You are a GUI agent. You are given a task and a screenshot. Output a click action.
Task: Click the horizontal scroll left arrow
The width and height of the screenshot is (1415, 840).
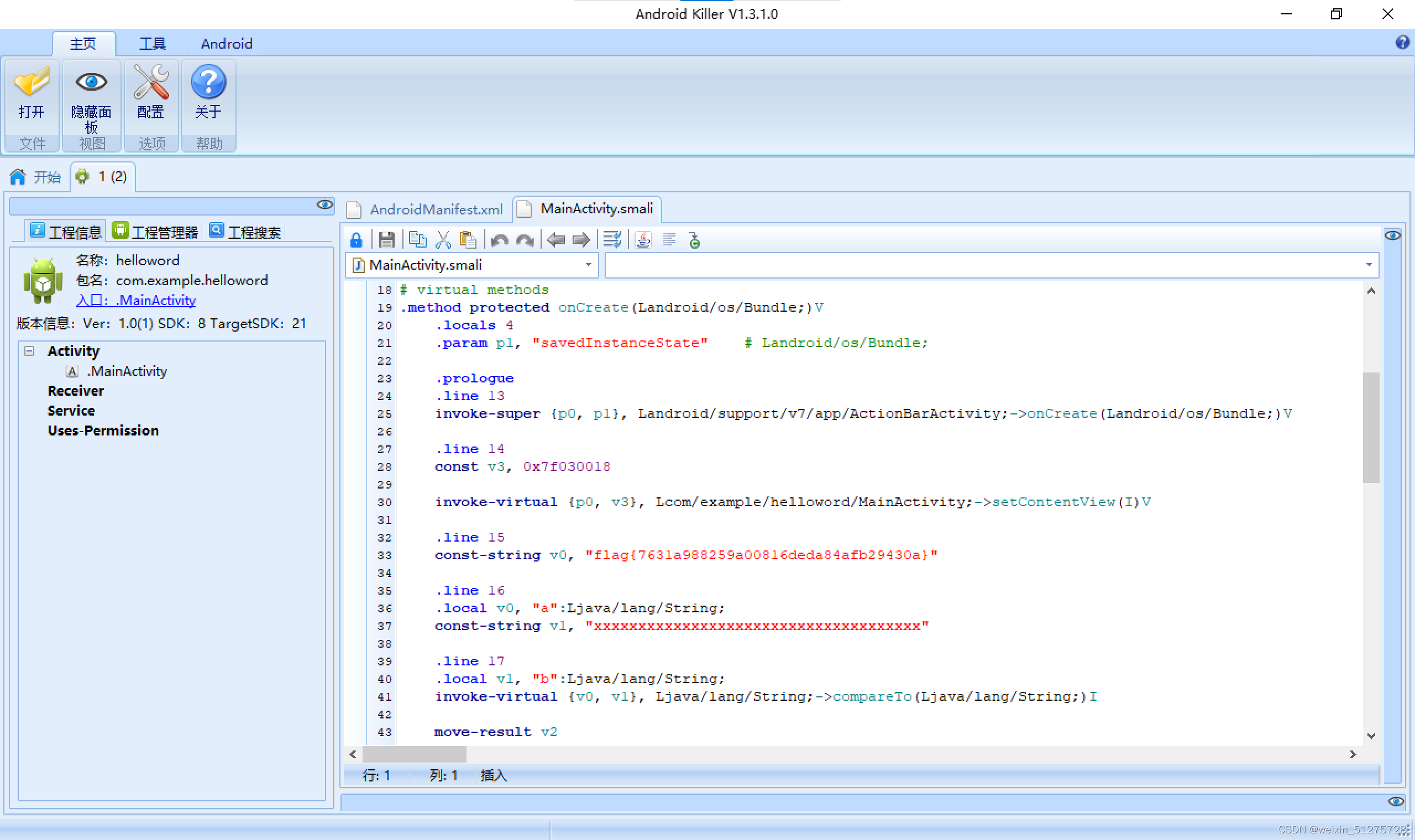click(x=353, y=754)
